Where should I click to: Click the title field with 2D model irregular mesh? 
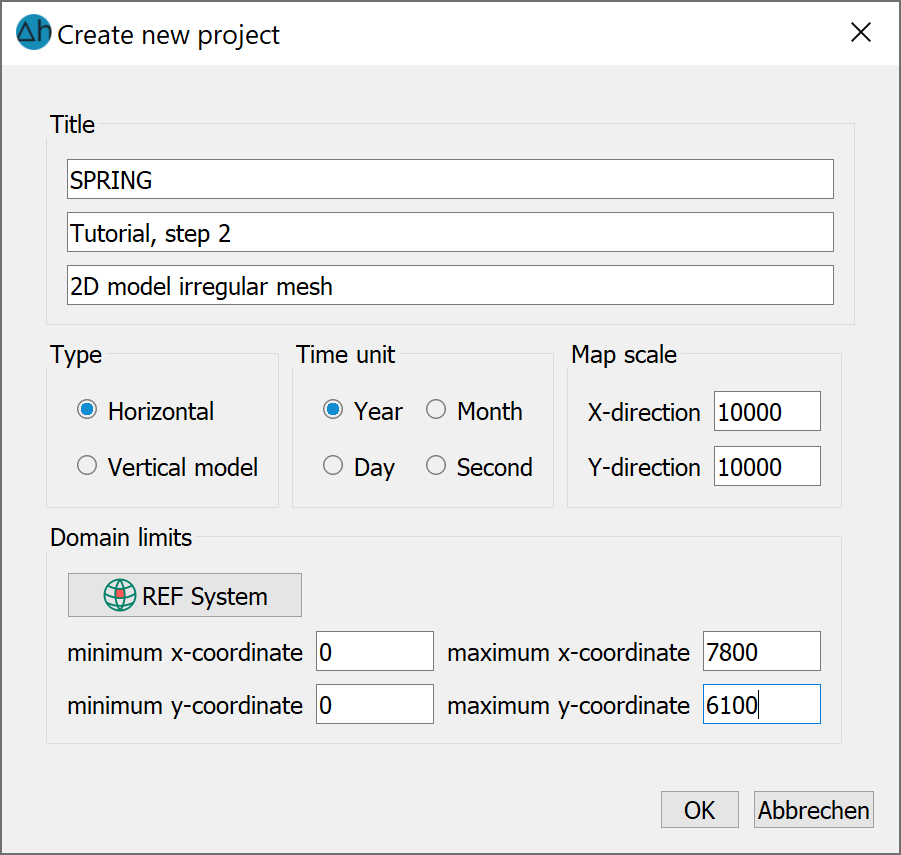coord(450,285)
